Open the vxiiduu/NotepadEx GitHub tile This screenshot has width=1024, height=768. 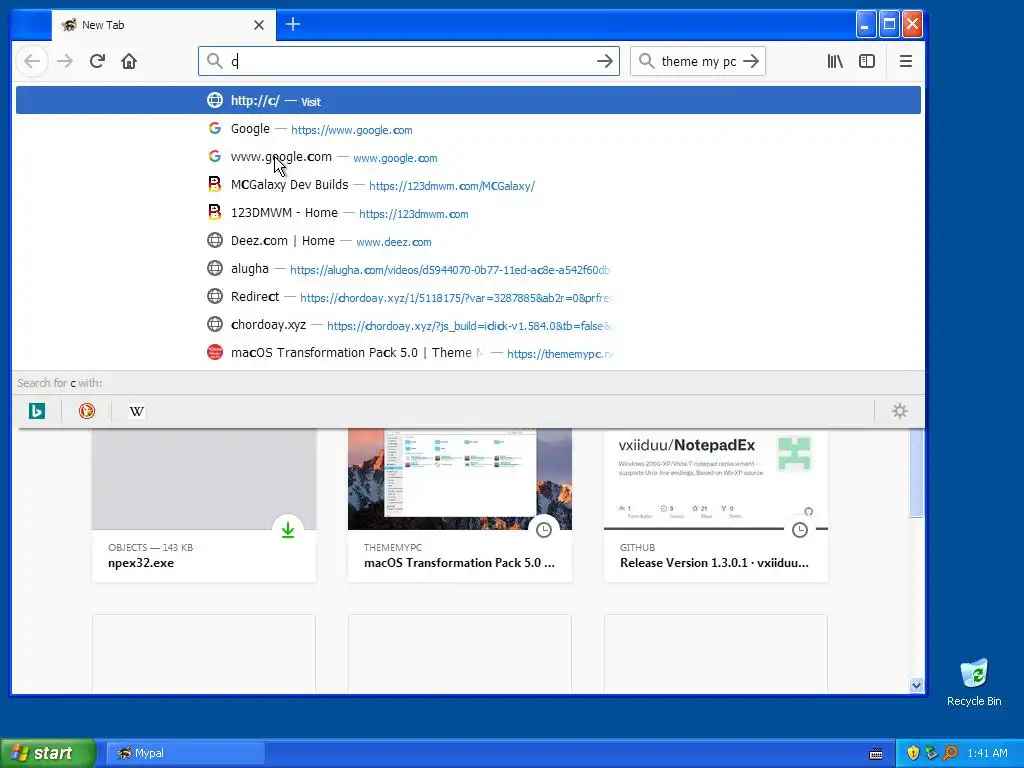pos(716,505)
